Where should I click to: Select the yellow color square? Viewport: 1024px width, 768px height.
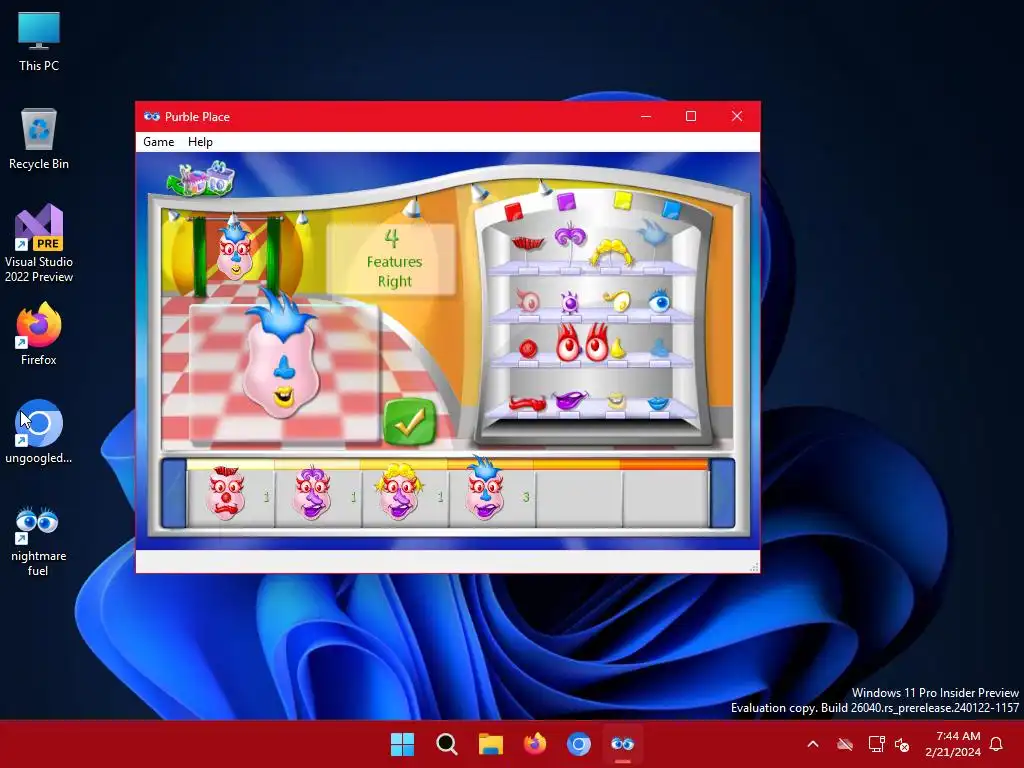pos(622,200)
